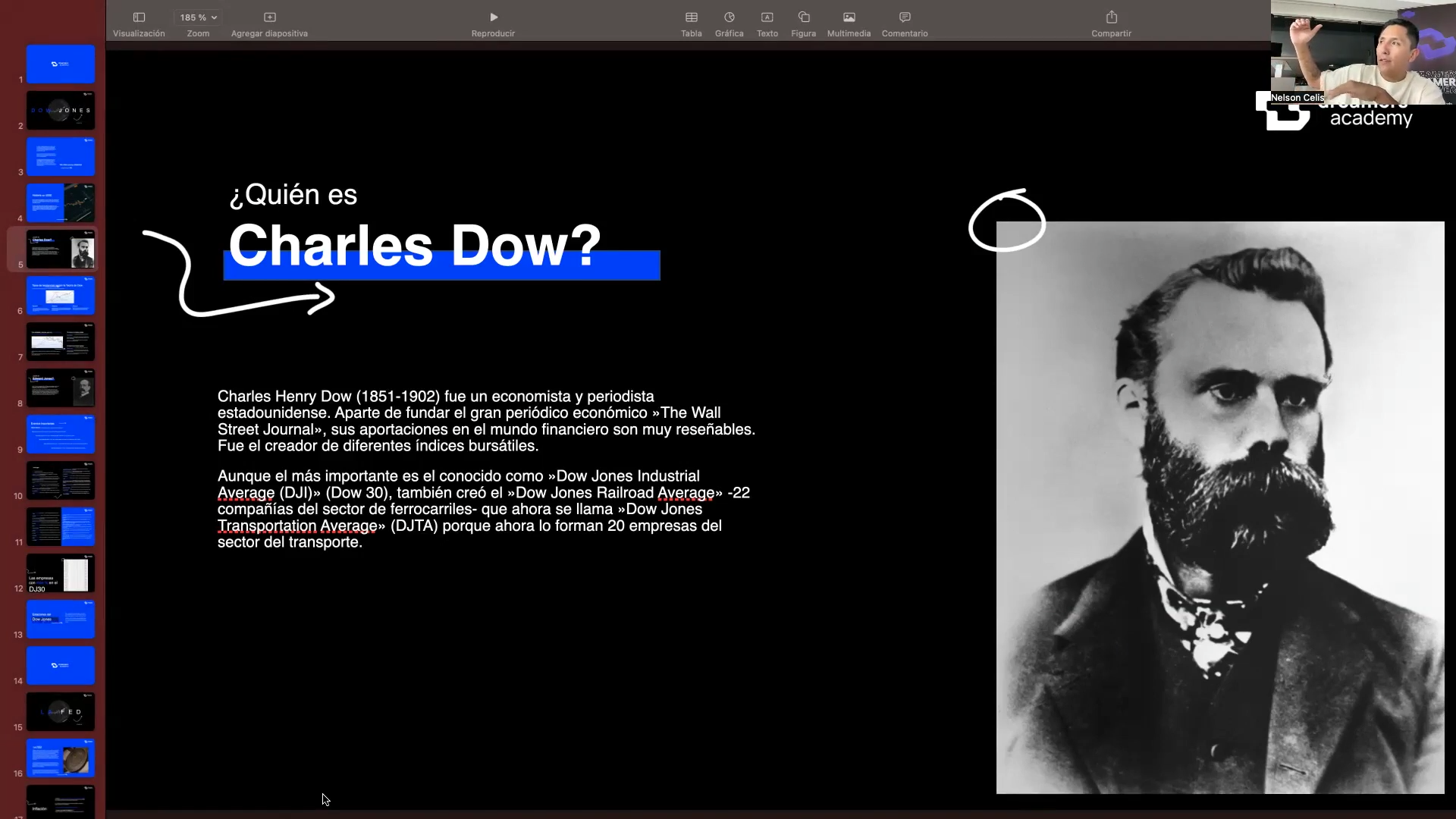Select slide 15 FED title thumbnail
Viewport: 1456px width, 819px height.
tap(61, 712)
